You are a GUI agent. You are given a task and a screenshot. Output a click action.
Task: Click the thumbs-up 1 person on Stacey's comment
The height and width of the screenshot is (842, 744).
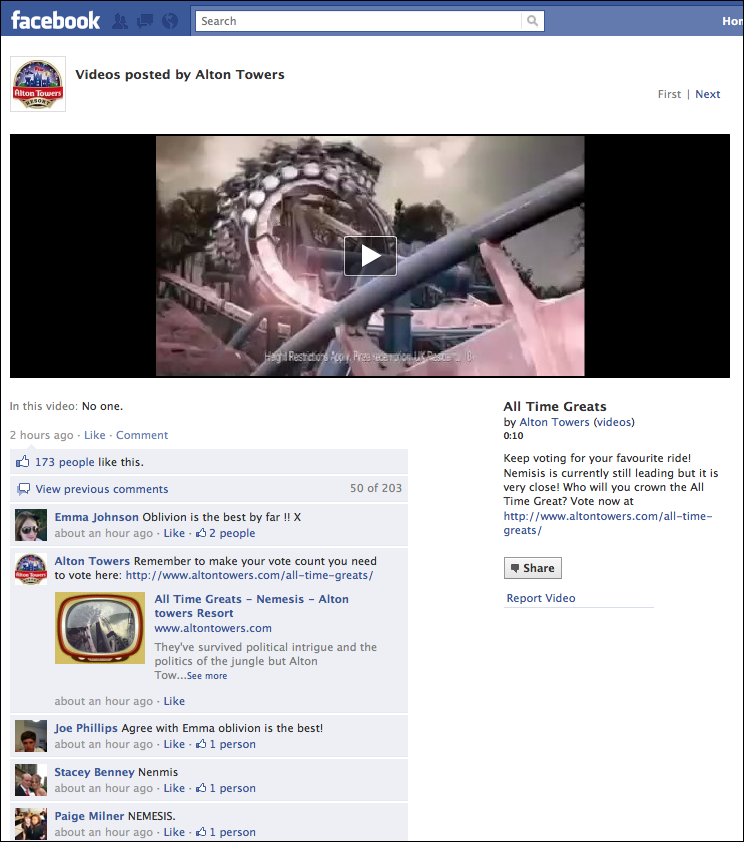pos(225,788)
